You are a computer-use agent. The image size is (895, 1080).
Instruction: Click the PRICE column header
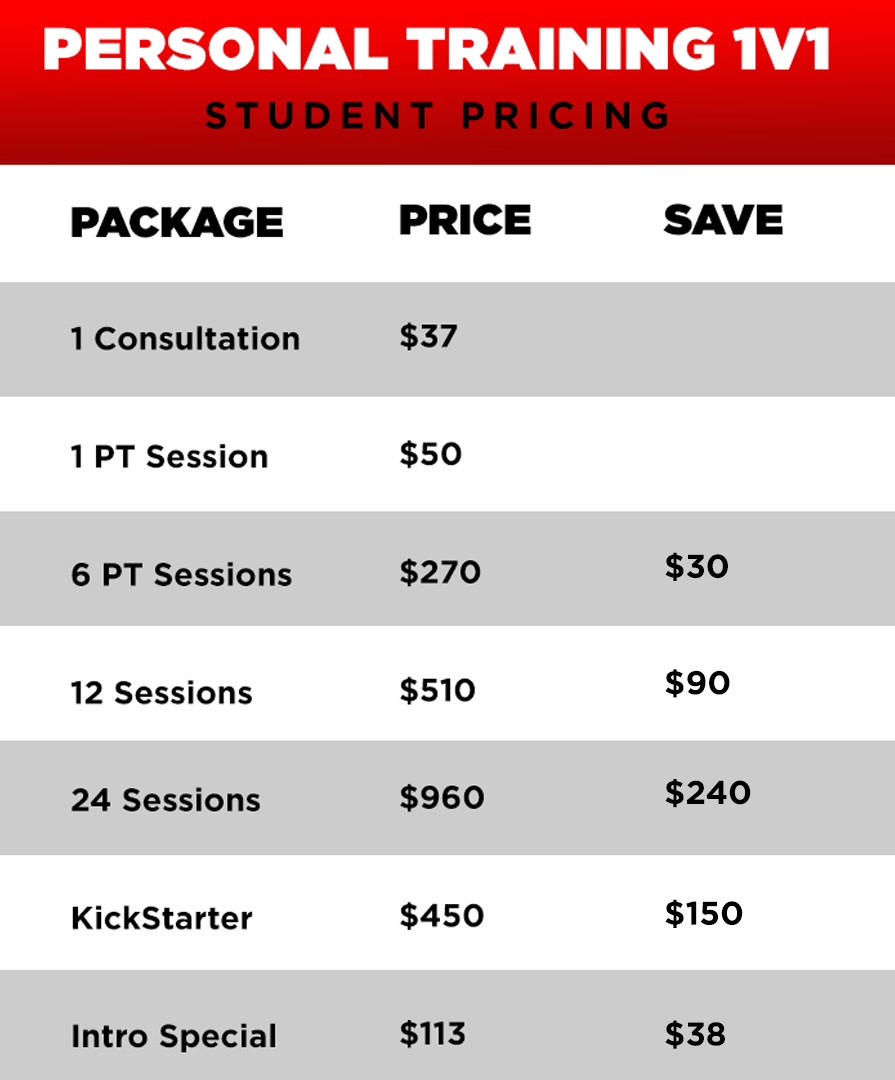point(465,220)
